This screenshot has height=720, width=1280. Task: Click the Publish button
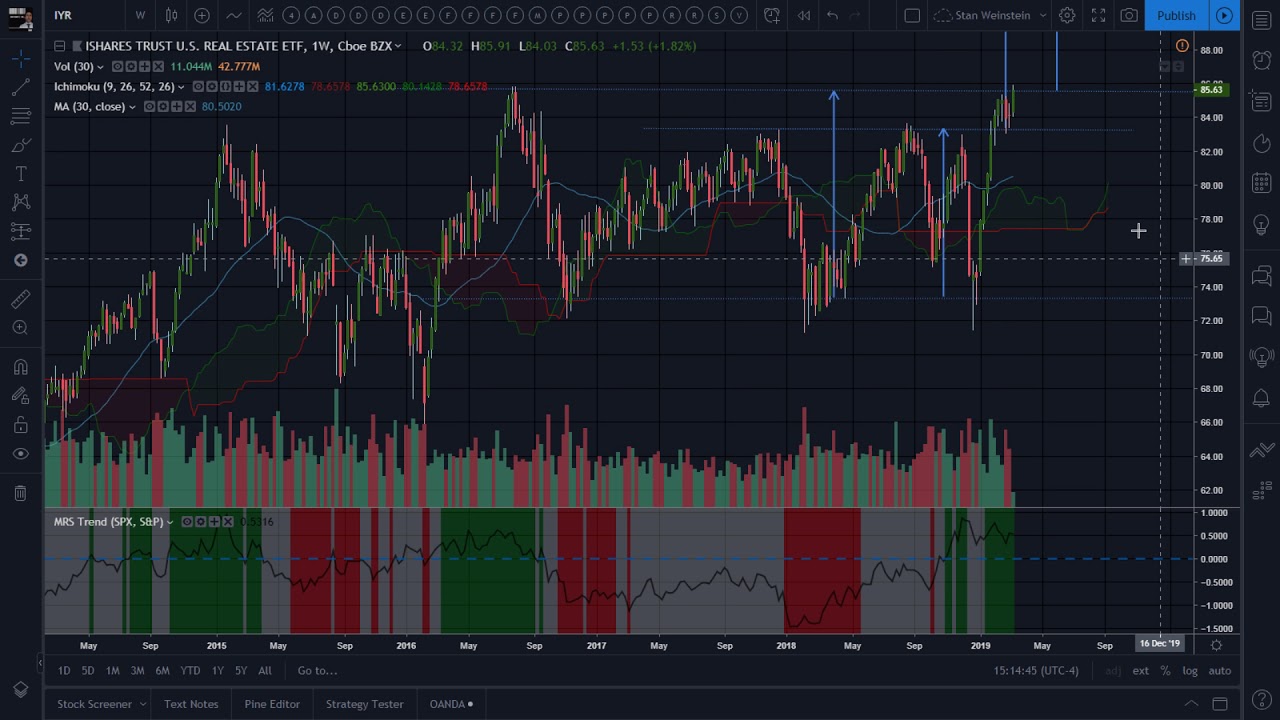(x=1176, y=15)
